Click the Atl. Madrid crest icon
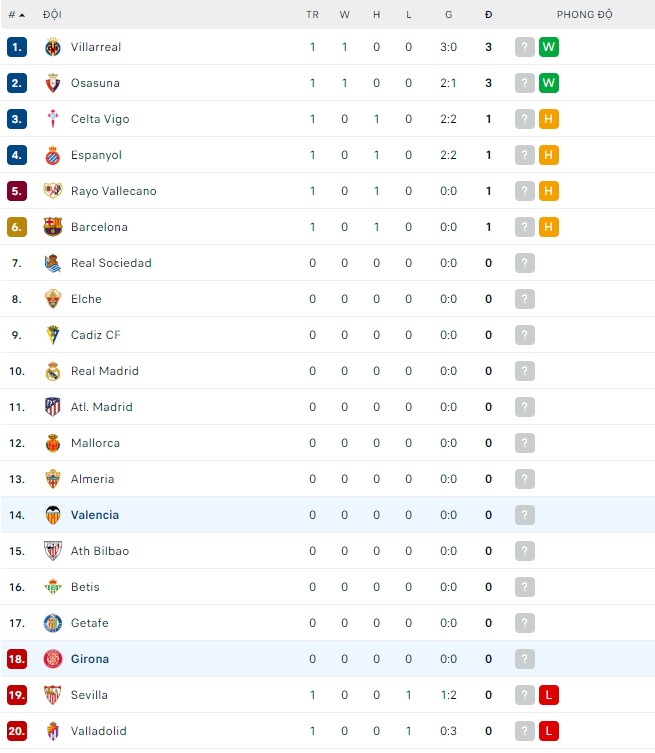The width and height of the screenshot is (655, 753). point(53,407)
